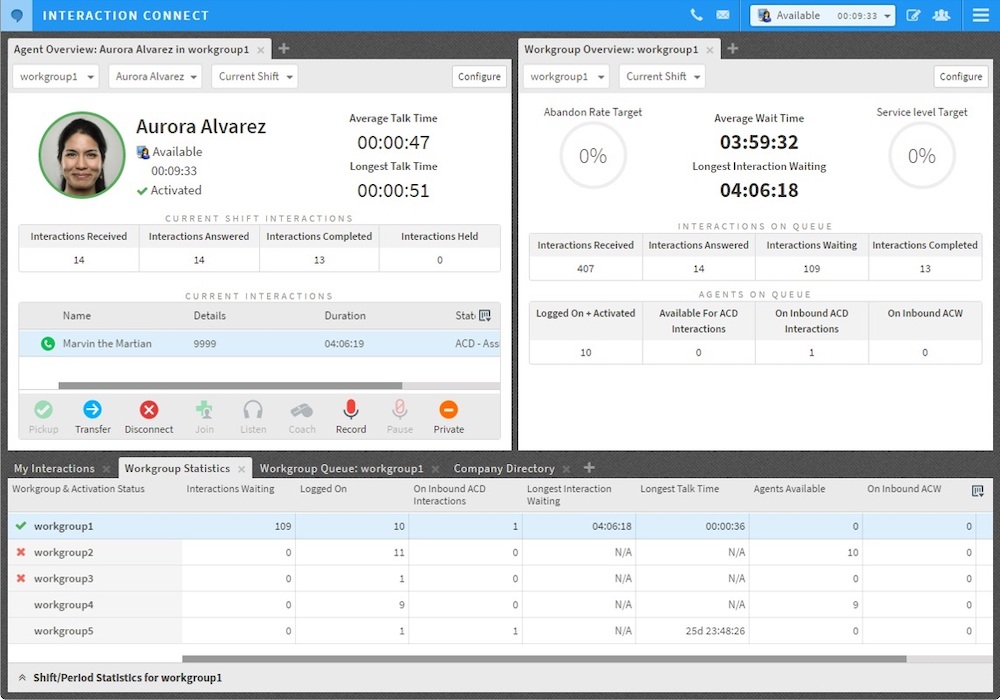Open Current Shift dropdown in Agent Overview
The width and height of the screenshot is (1000, 700).
255,77
